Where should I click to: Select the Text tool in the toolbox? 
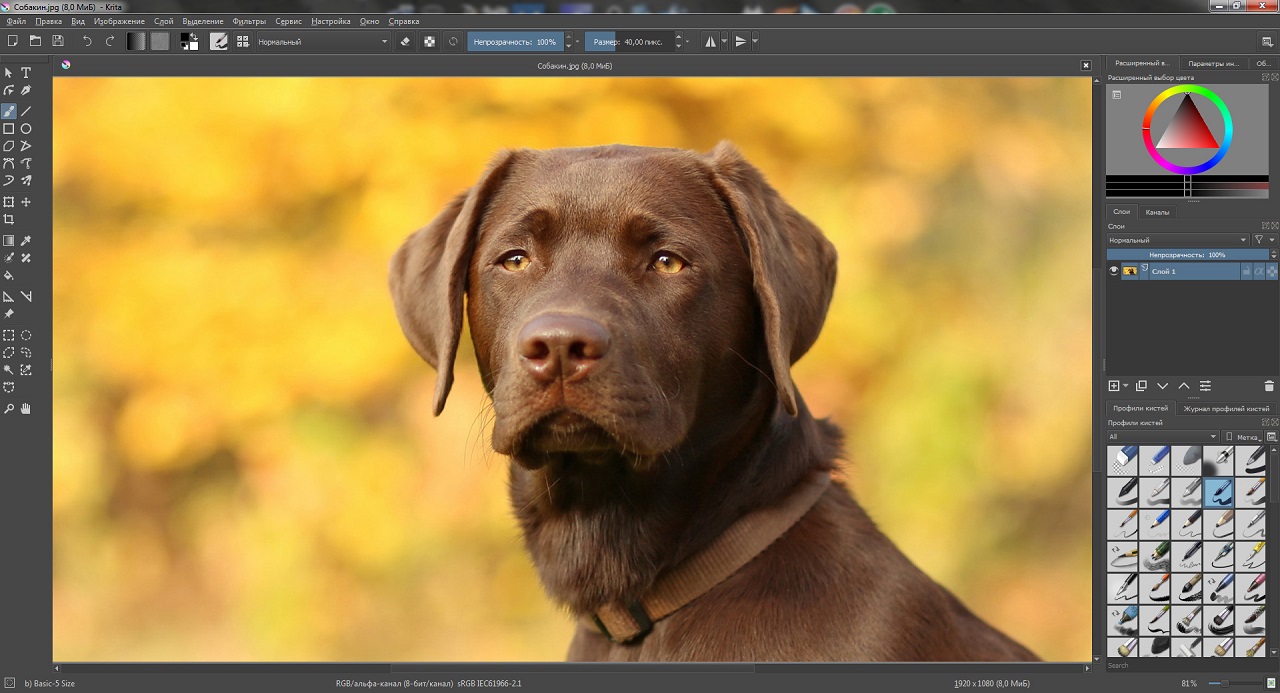pyautogui.click(x=26, y=73)
